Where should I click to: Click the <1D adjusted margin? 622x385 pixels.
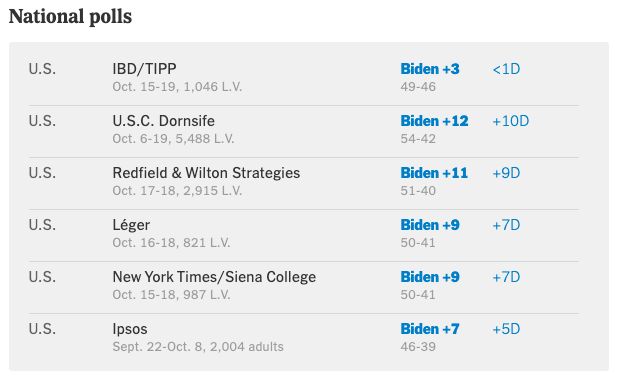(506, 69)
